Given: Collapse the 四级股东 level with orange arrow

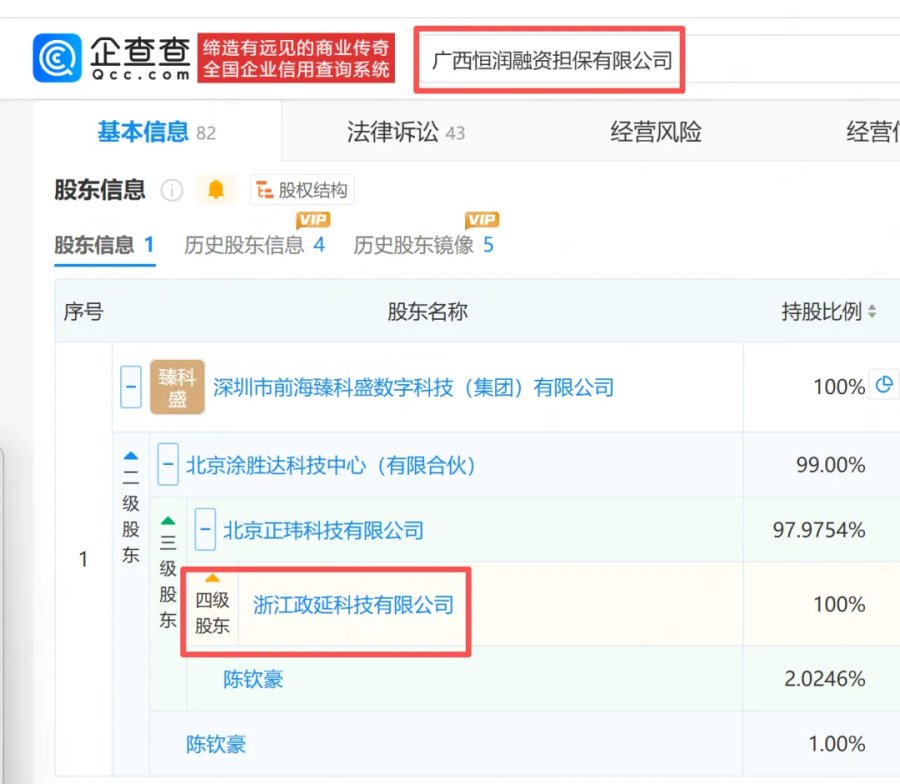Looking at the screenshot, I should 212,578.
